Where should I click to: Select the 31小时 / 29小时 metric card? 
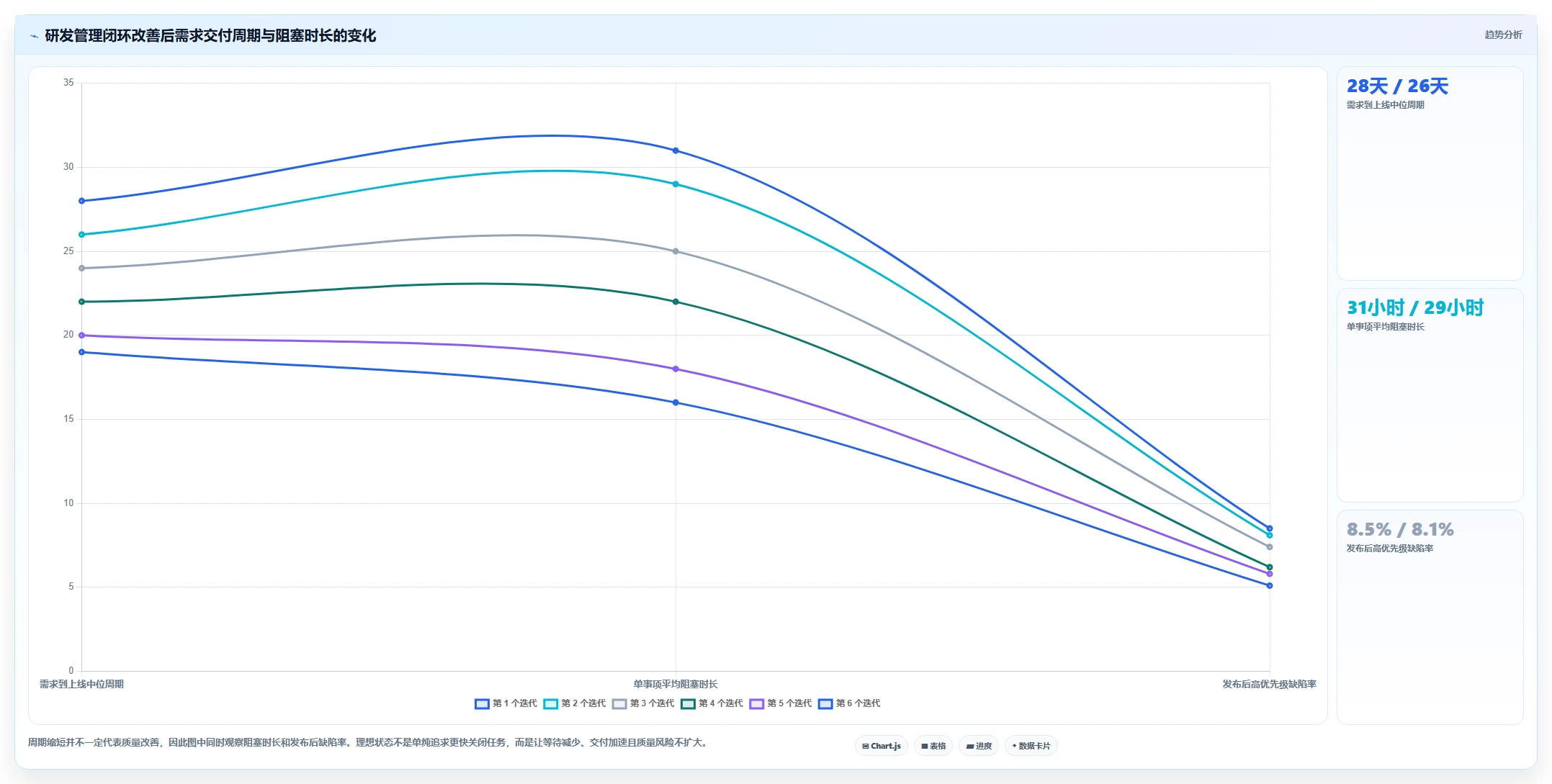click(1430, 395)
